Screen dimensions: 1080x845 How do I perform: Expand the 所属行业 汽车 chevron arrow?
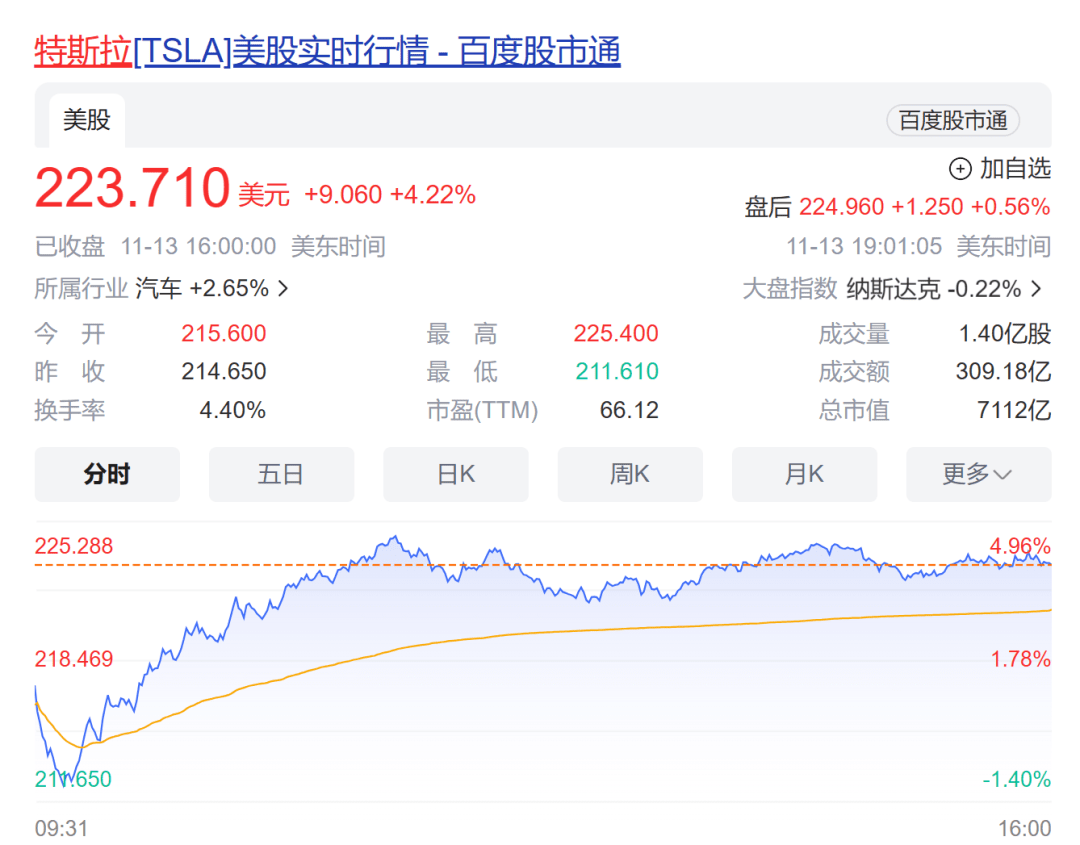click(x=283, y=289)
